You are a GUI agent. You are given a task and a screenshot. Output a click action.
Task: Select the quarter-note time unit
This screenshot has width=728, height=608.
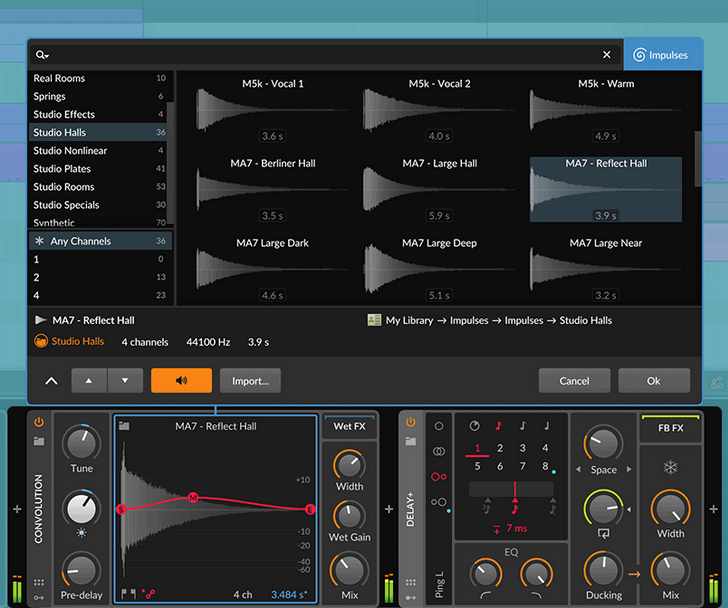point(547,426)
